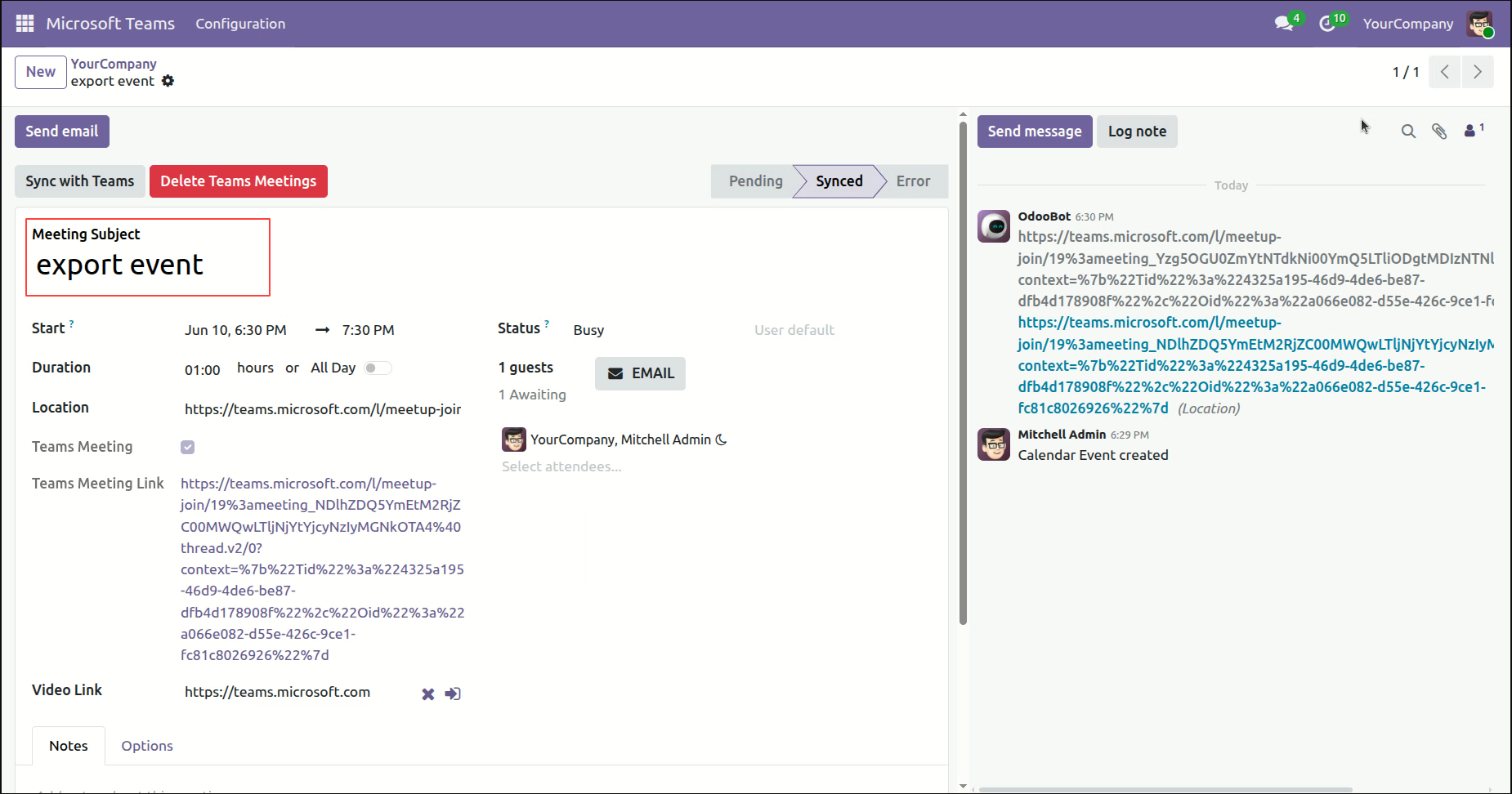
Task: Click Delete Teams Meetings button
Action: 239,181
